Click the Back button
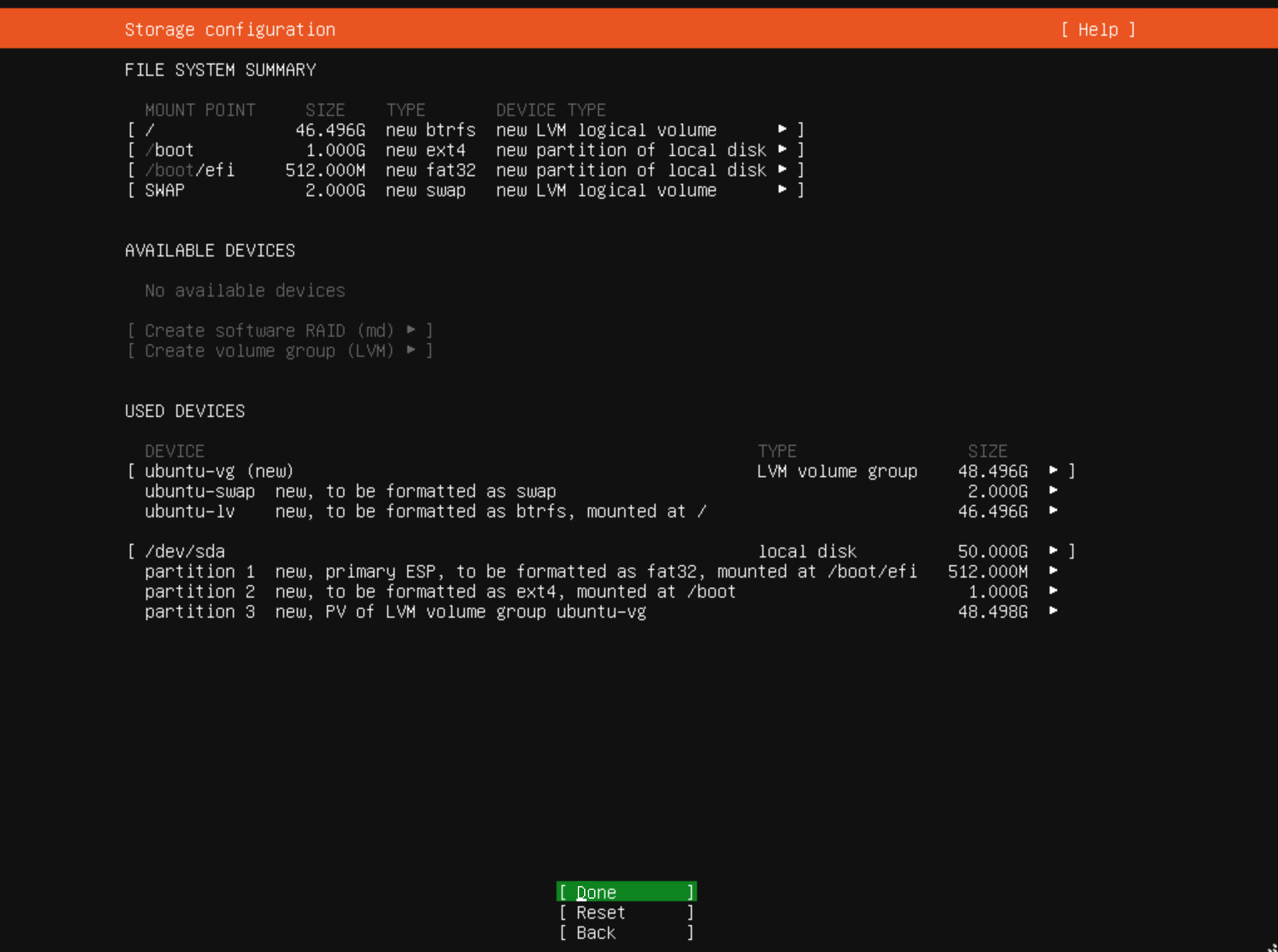Image resolution: width=1278 pixels, height=952 pixels. (625, 933)
